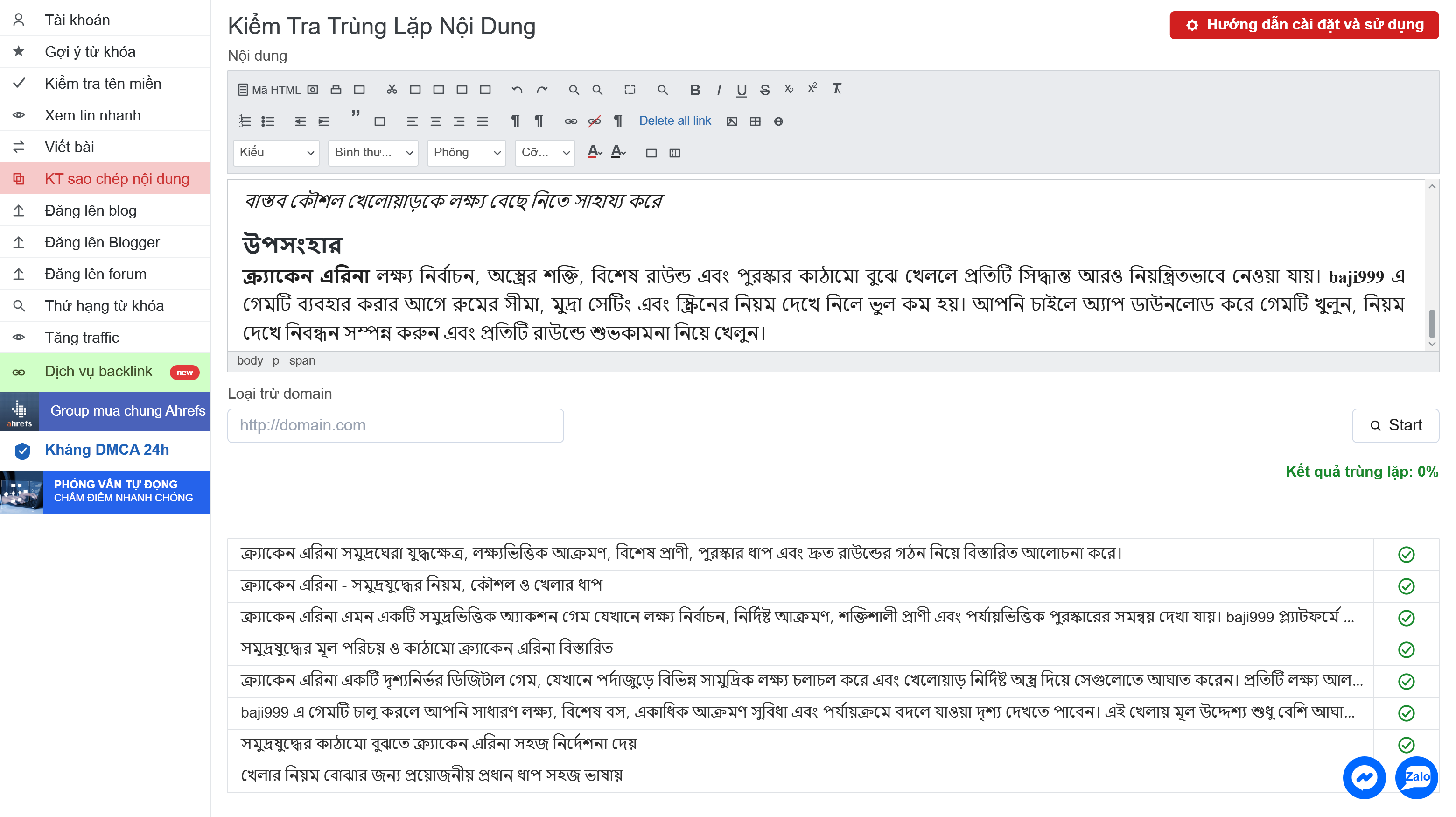Insert a numbered list
The width and height of the screenshot is (1456, 817).
[x=245, y=121]
